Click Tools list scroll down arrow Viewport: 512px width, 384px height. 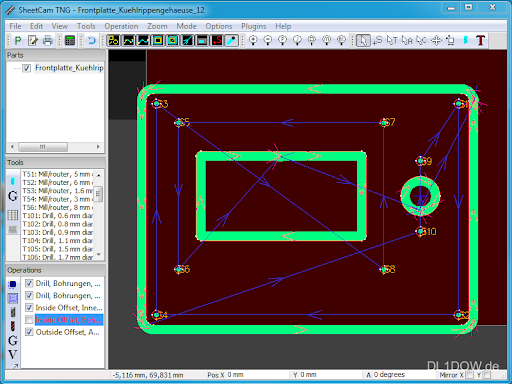point(98,255)
